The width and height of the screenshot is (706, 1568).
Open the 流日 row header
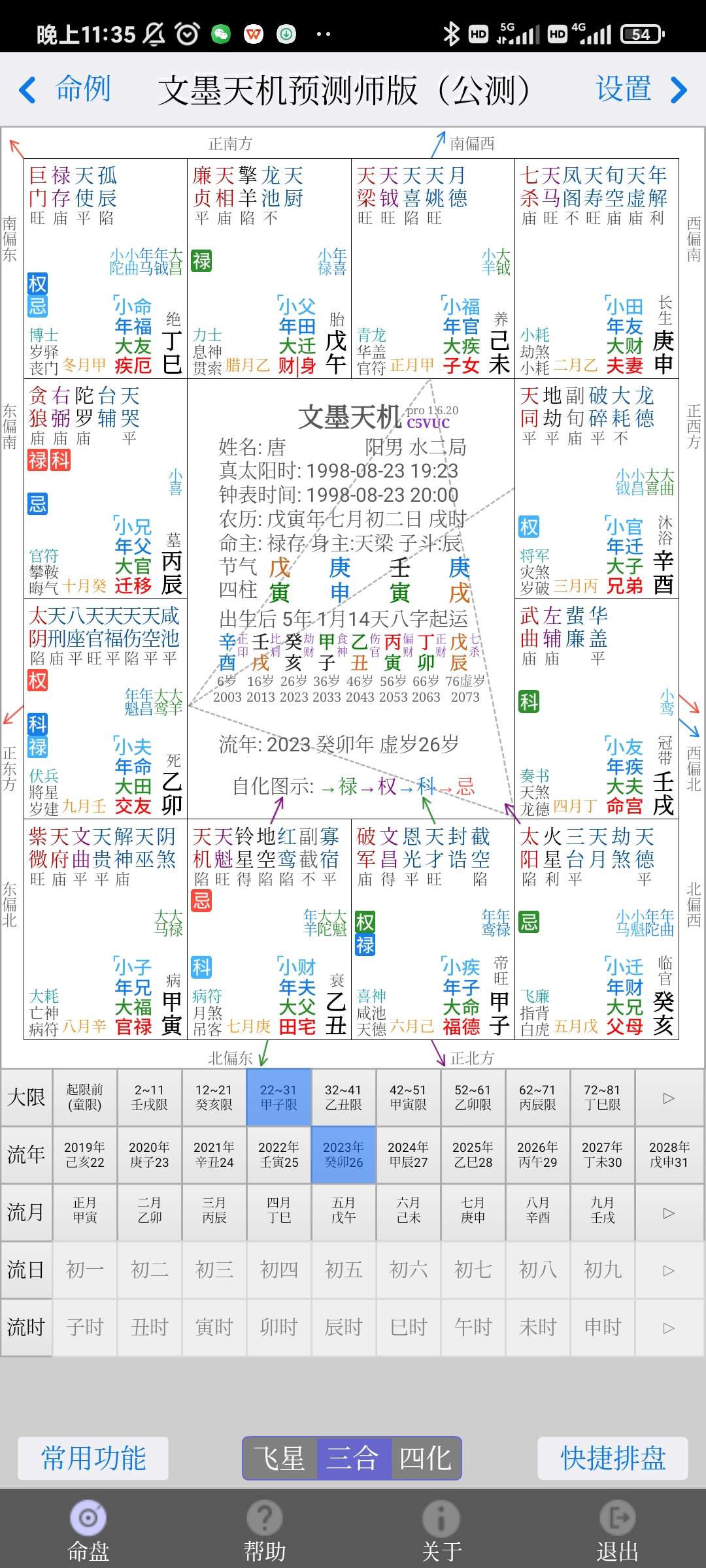(26, 1270)
